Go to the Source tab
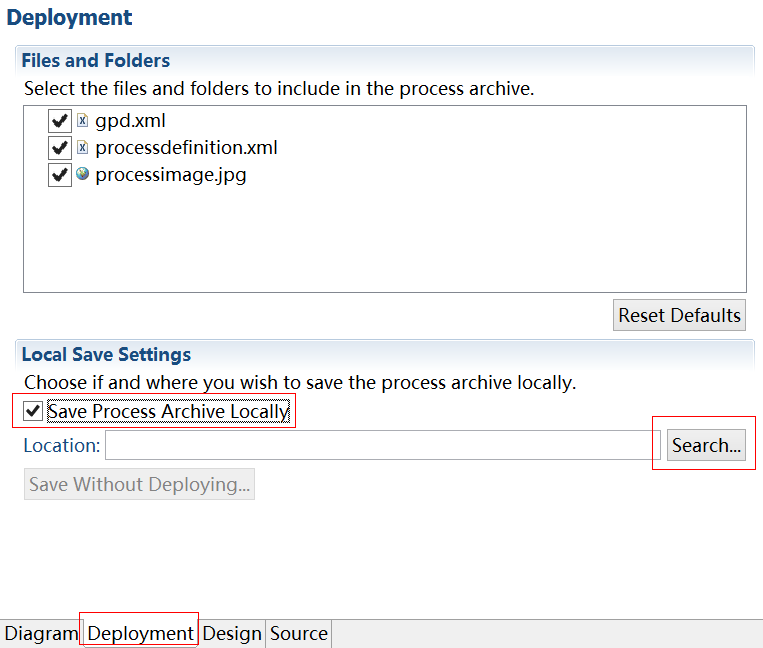 (298, 633)
